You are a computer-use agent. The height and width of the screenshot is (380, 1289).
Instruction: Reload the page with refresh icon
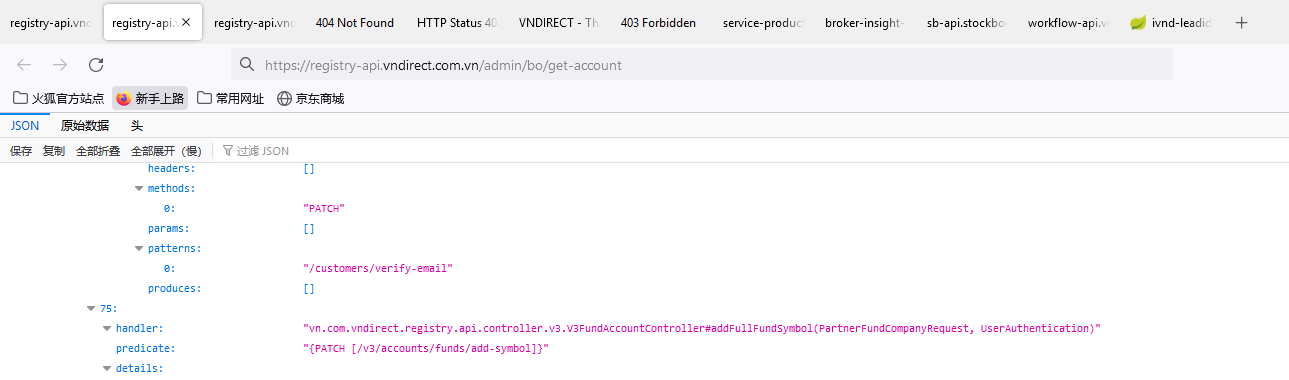96,65
